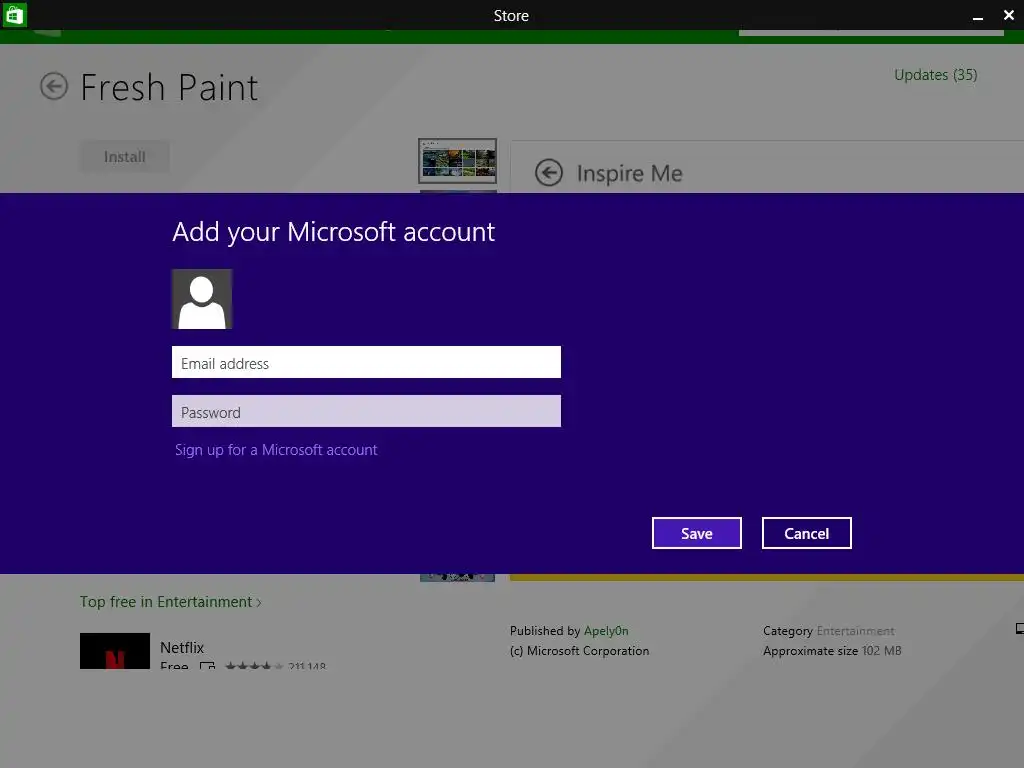This screenshot has height=768, width=1024.
Task: Open the Entertainment category link
Action: pos(855,631)
